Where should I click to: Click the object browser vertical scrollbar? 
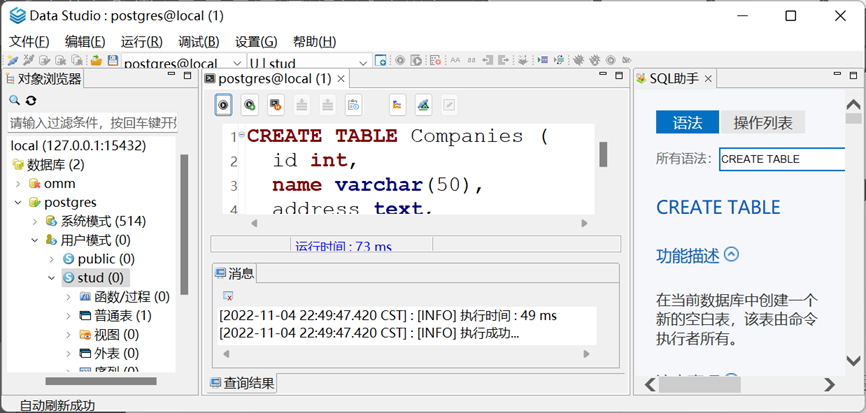184,224
